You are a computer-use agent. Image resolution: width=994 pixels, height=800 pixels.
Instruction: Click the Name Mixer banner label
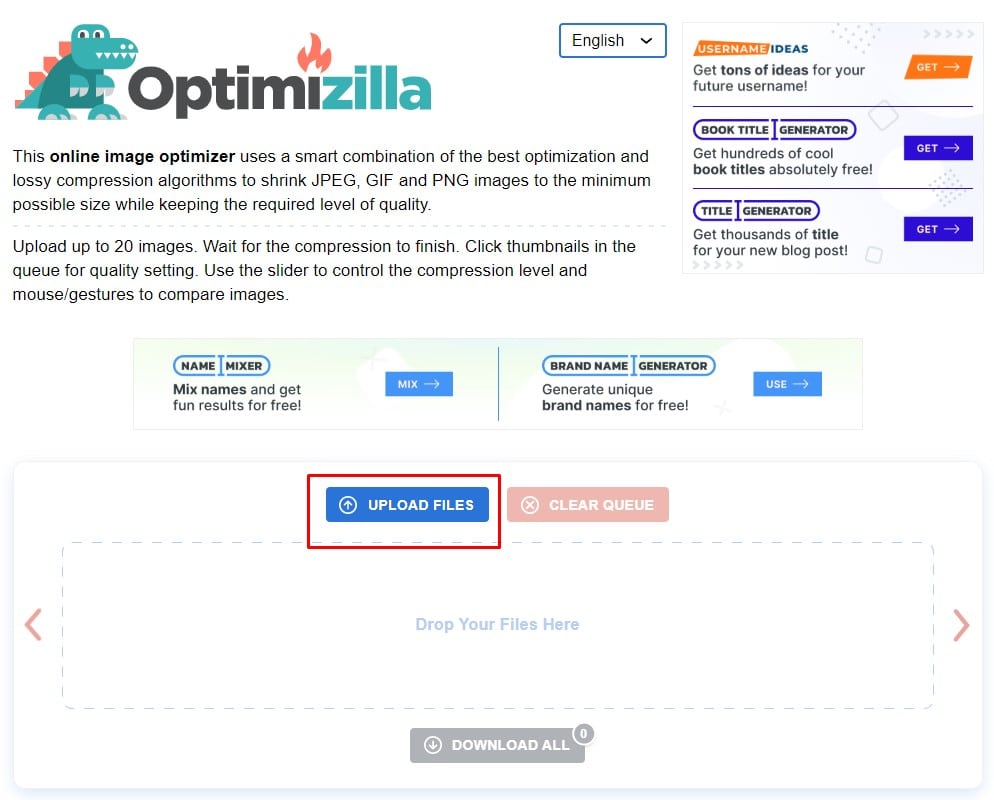pos(221,366)
